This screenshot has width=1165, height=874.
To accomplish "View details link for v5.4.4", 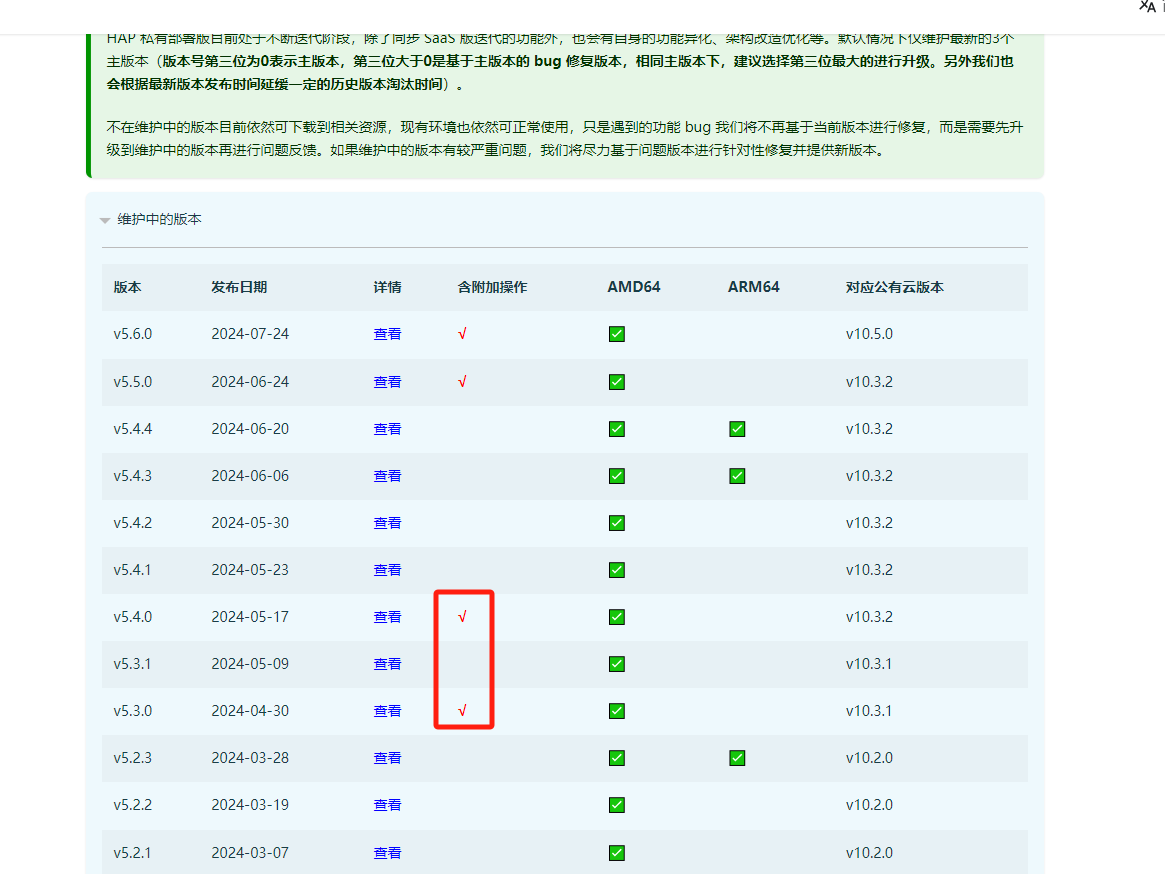I will point(387,428).
